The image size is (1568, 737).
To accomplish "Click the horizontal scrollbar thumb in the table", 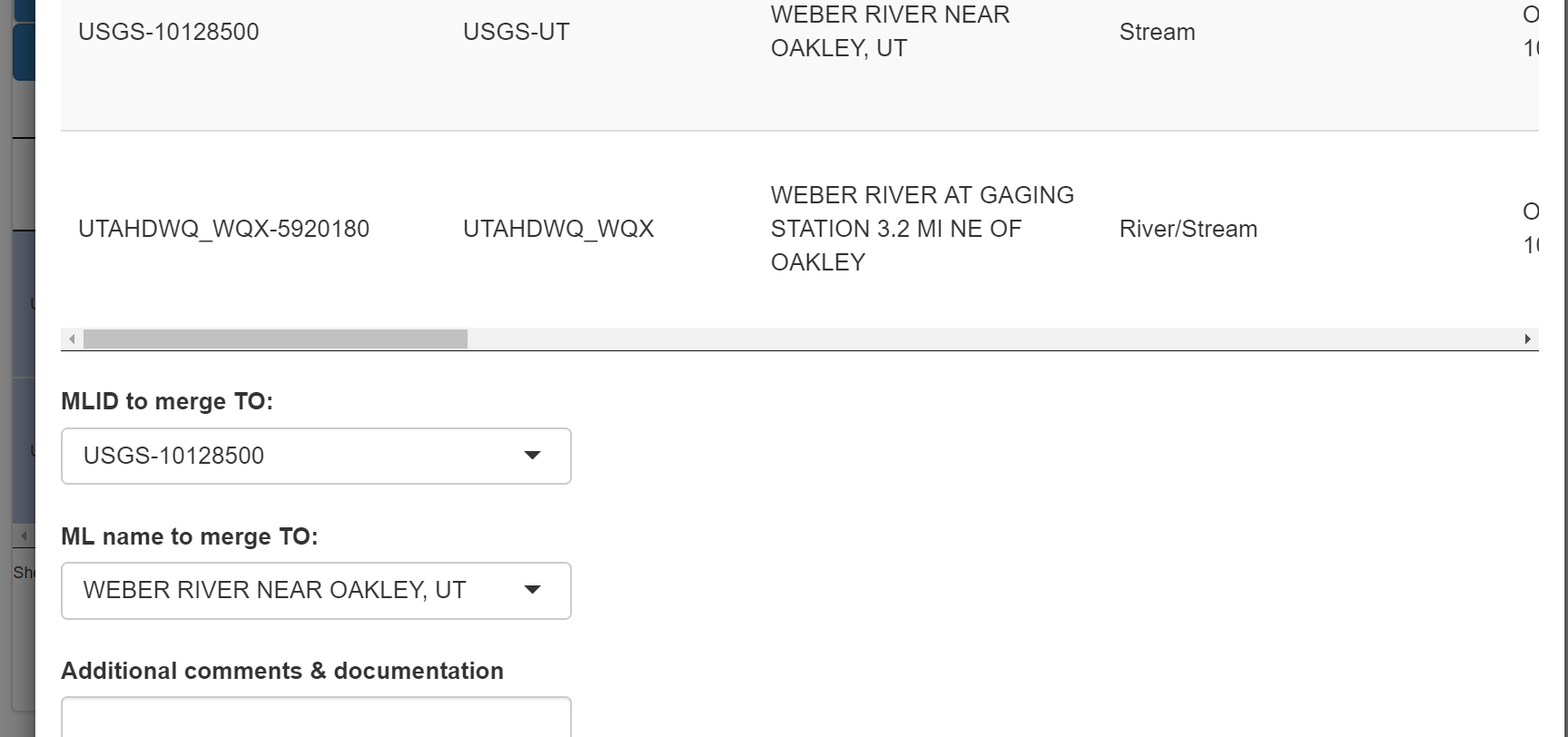I will click(x=275, y=339).
